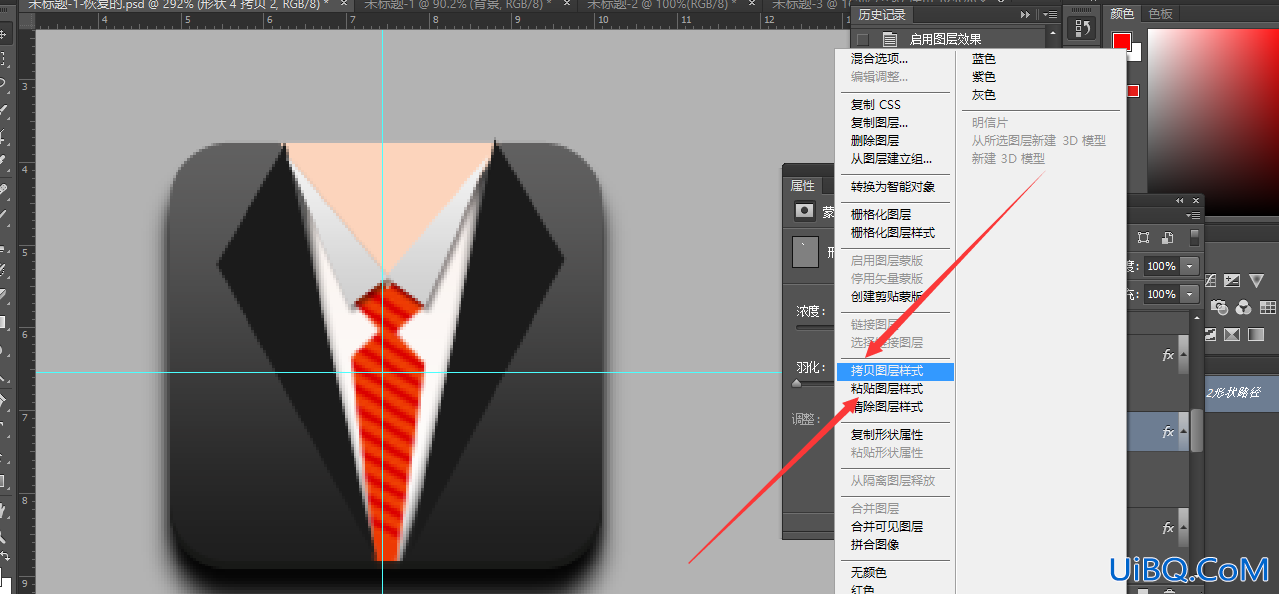Open the 颜色 panel tab

[1123, 14]
